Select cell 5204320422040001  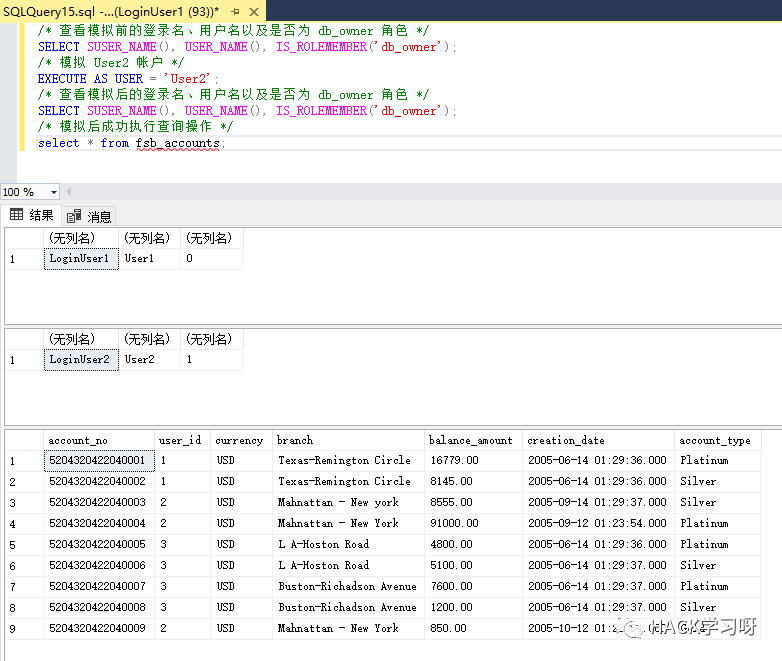tap(99, 460)
